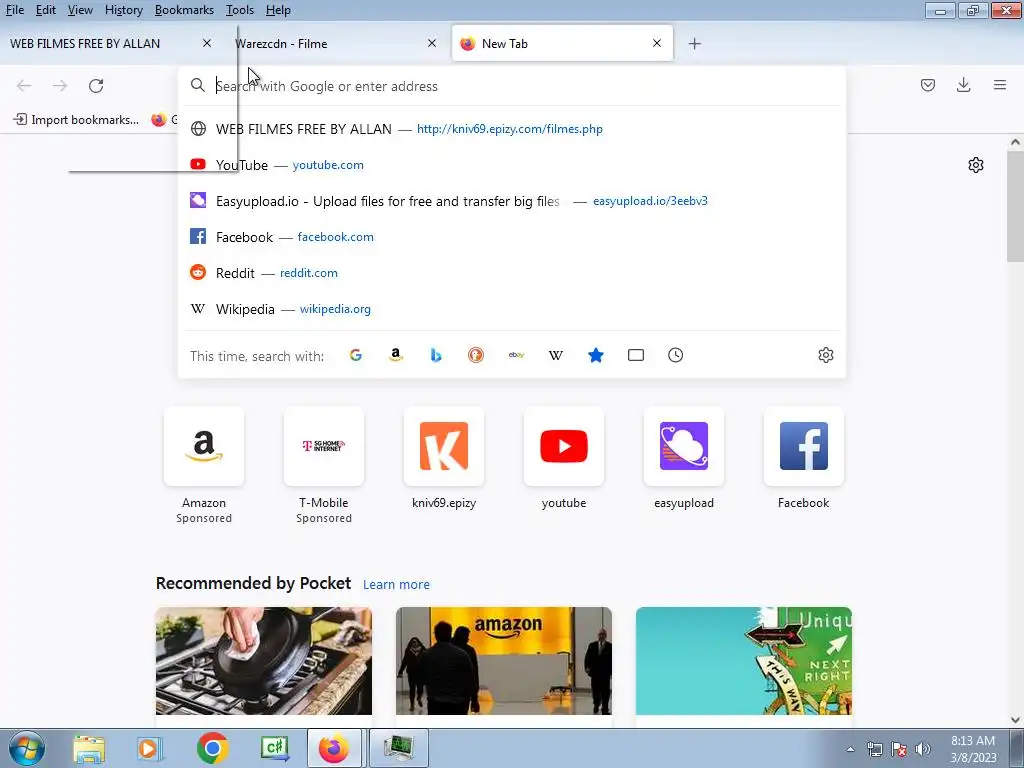Close the WEB FILMES FREE BY ALLAN tab

tap(206, 43)
